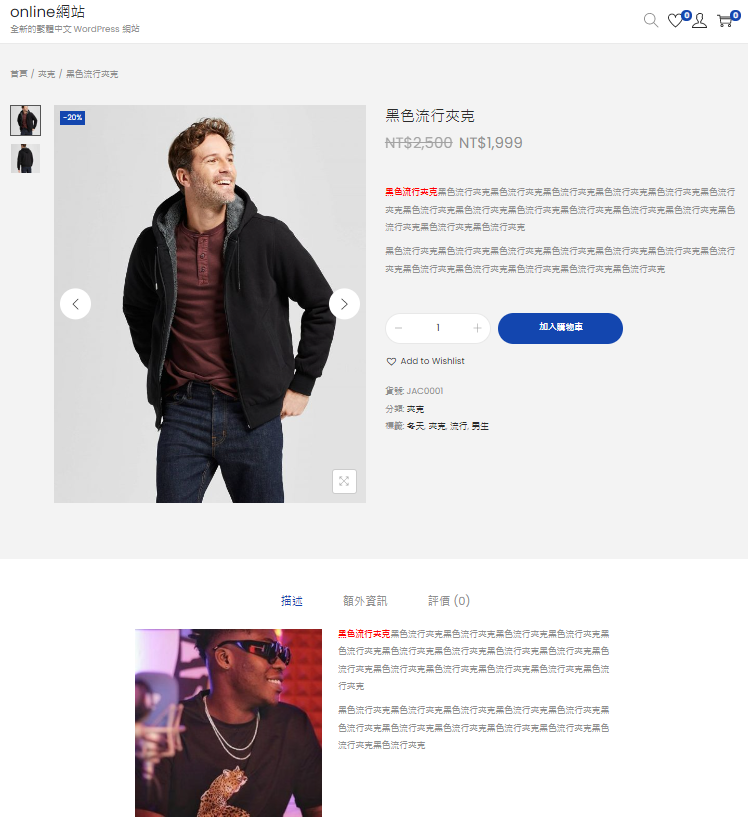Click the quantity input field
This screenshot has height=822, width=748.
[438, 328]
